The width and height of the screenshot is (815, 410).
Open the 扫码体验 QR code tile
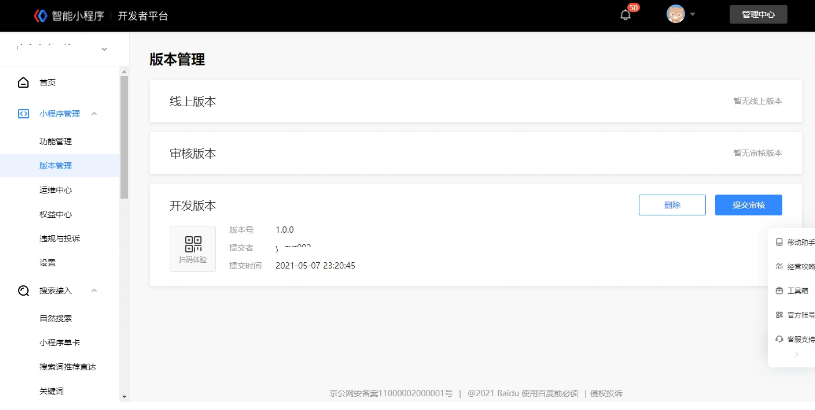tap(193, 249)
